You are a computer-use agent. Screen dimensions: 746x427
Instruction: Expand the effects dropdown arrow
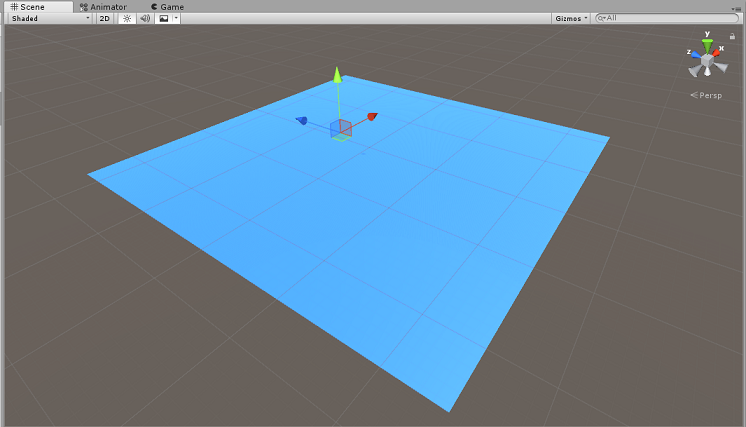176,18
